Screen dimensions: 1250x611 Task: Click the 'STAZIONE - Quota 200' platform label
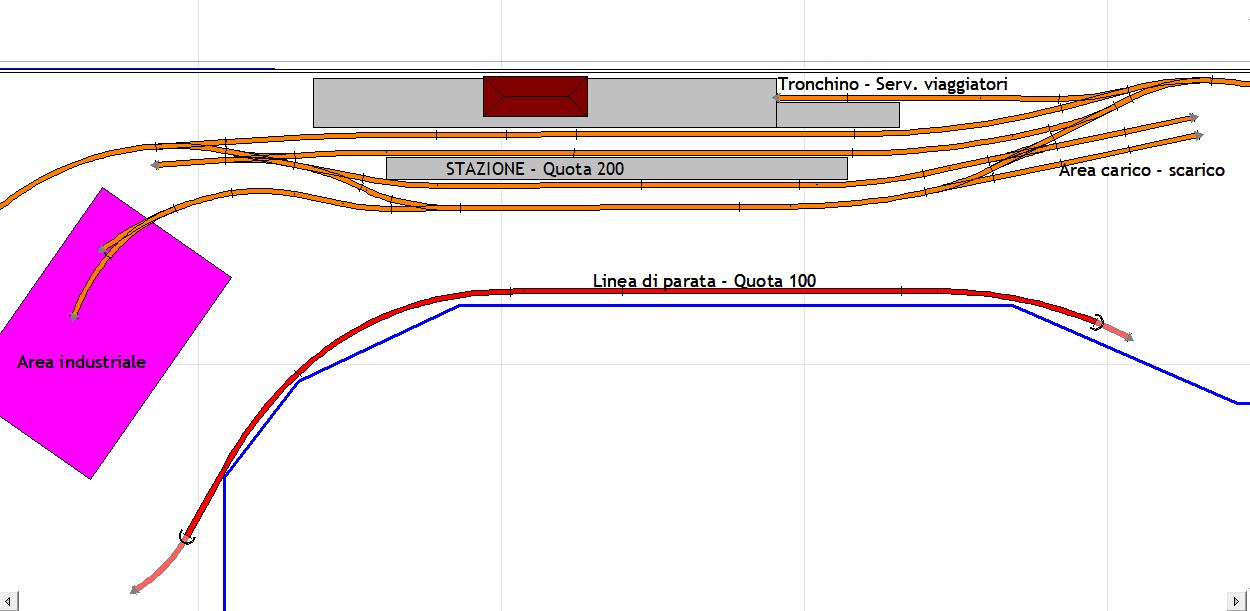click(534, 169)
